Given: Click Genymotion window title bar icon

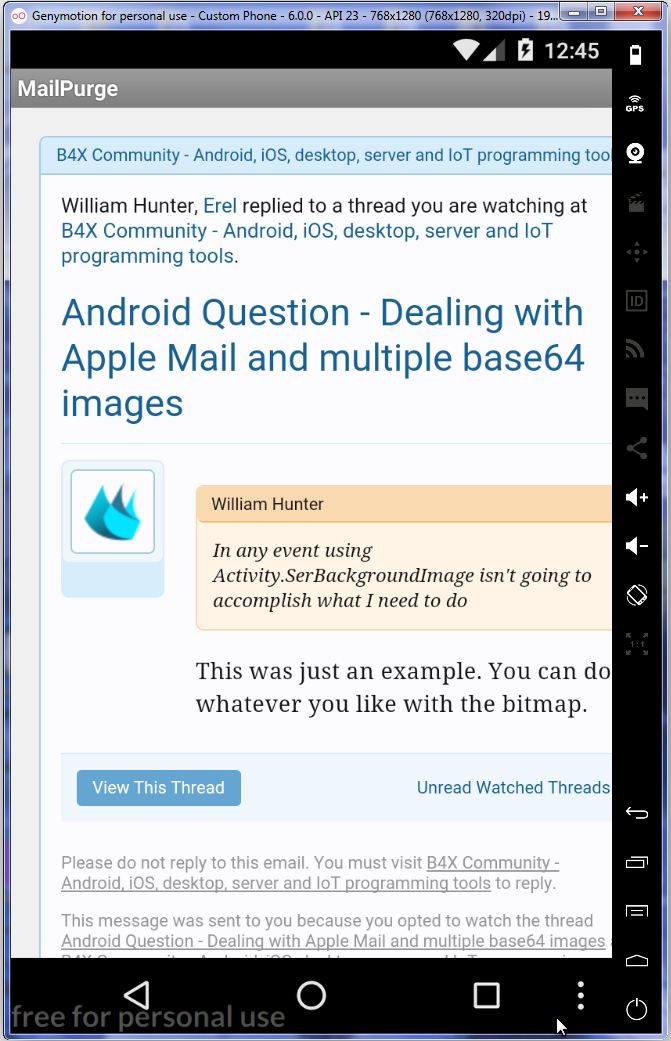Looking at the screenshot, I should pos(19,15).
